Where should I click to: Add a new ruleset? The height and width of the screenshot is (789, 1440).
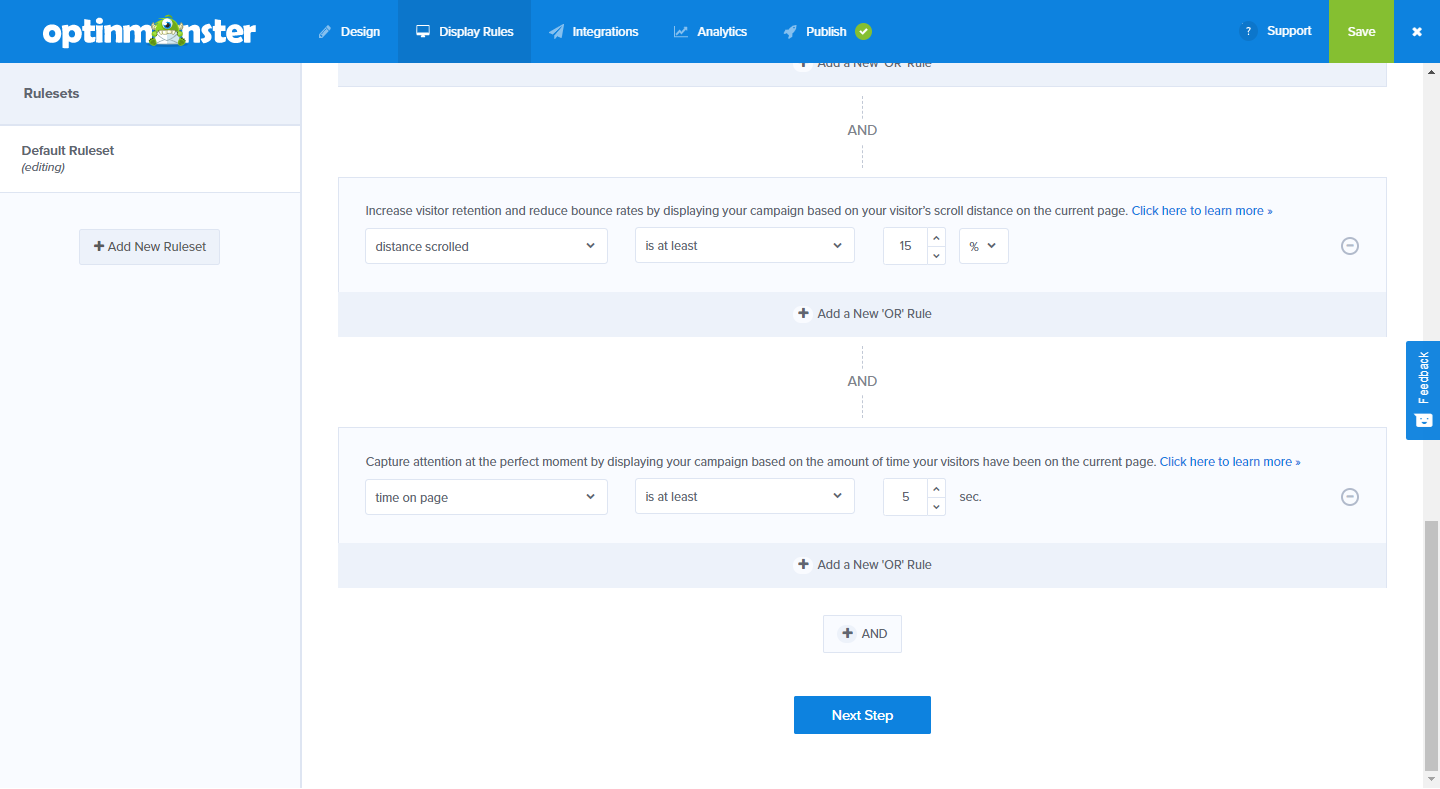click(x=149, y=247)
